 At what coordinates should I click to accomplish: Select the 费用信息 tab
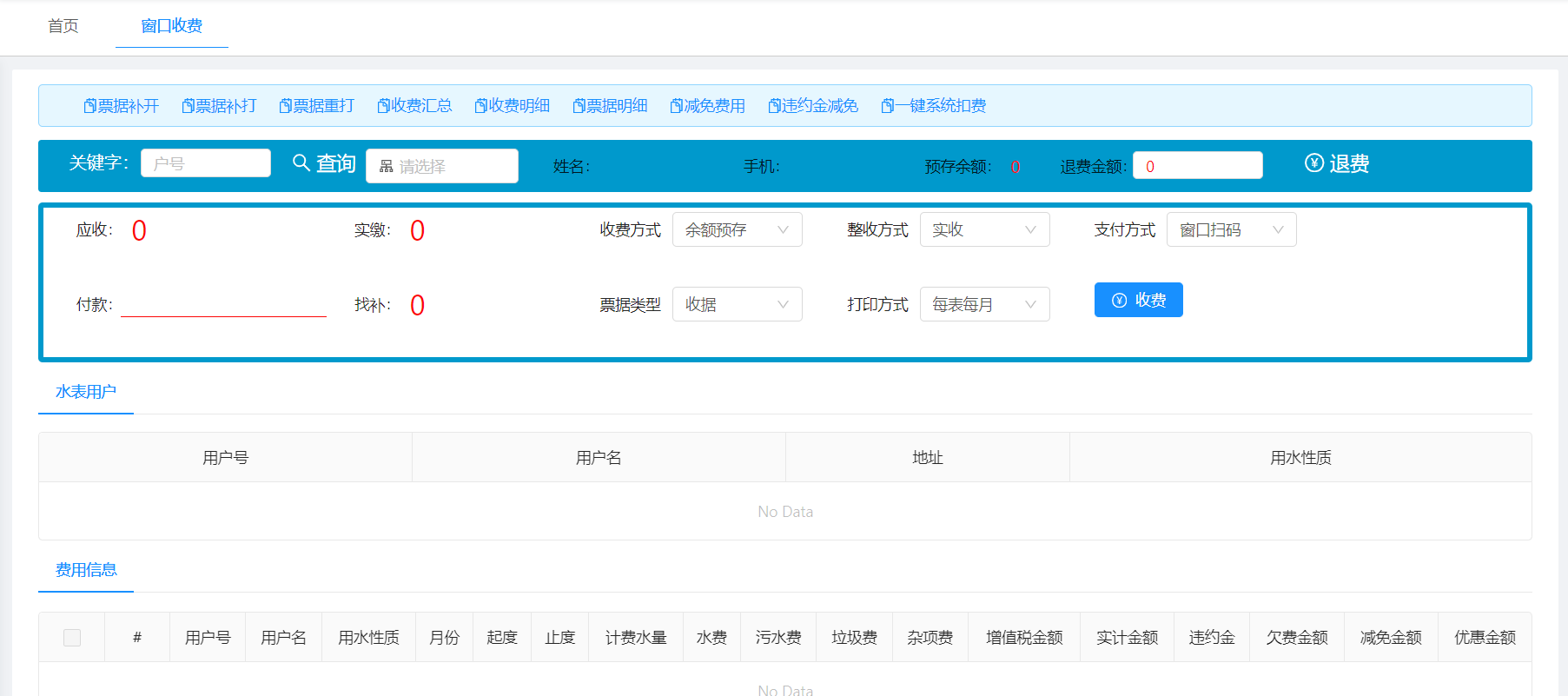(86, 570)
